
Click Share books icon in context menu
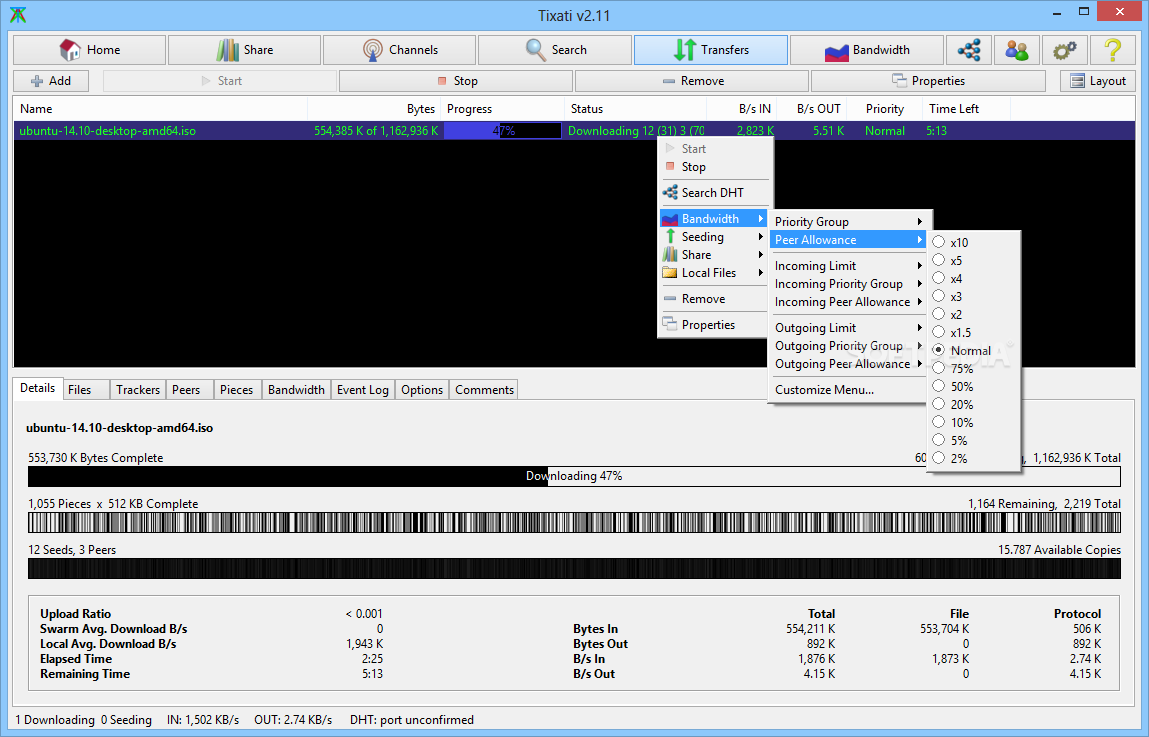(670, 254)
